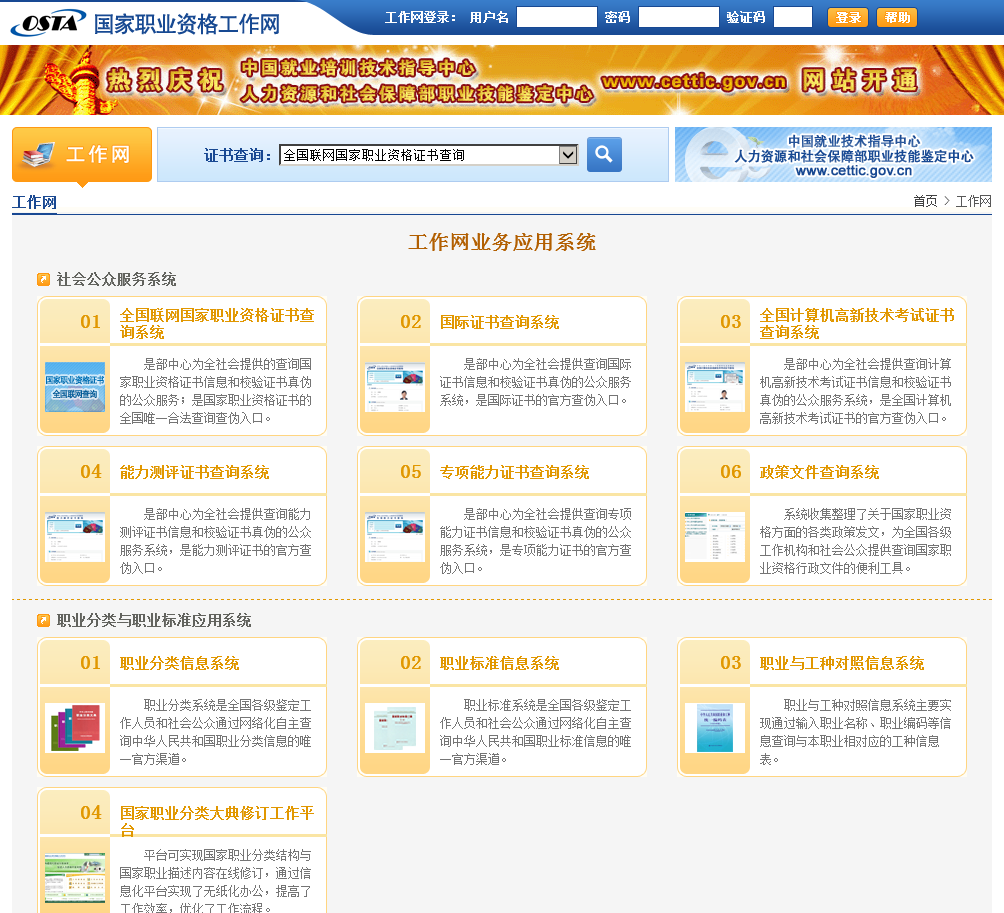The height and width of the screenshot is (913, 1004).
Task: Click the 全国计算机高新技术考试 thumbnail image
Action: click(715, 387)
